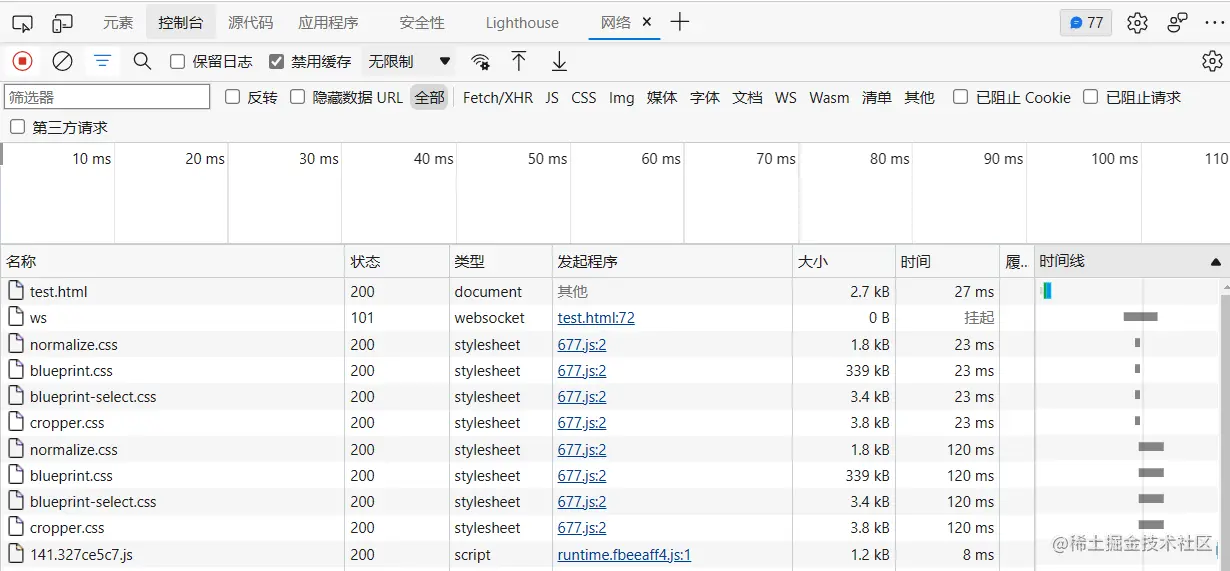Screen dimensions: 1230x571
Task: Focus the 筛选器 filter input field
Action: [x=107, y=97]
